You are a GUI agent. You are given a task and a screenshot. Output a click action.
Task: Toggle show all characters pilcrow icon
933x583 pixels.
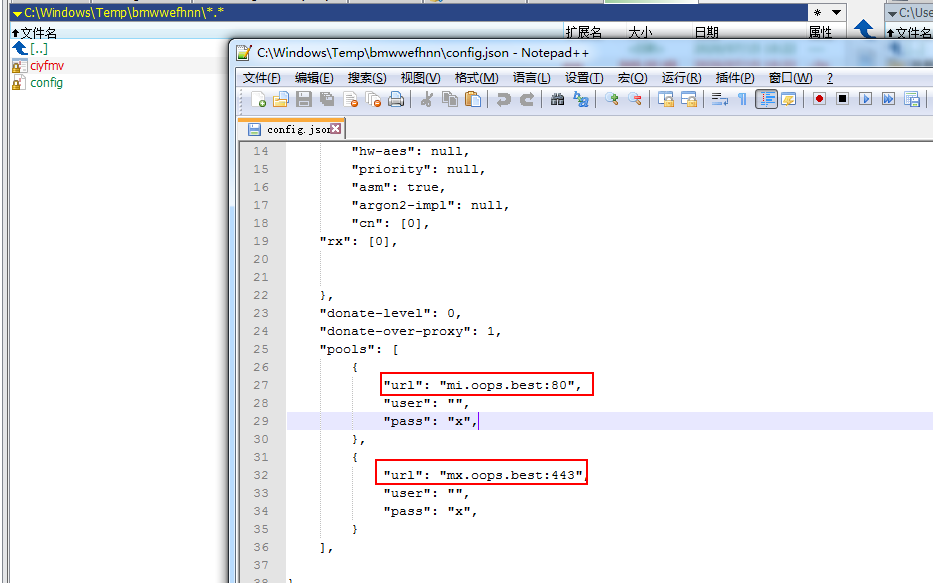point(743,99)
